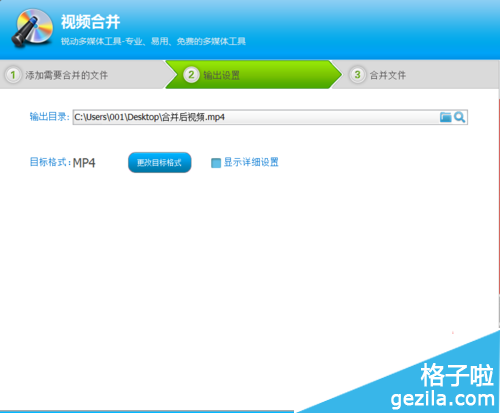Screen dimensions: 500x413
Task: Click the magnifier icon beside output path
Action: (460, 117)
